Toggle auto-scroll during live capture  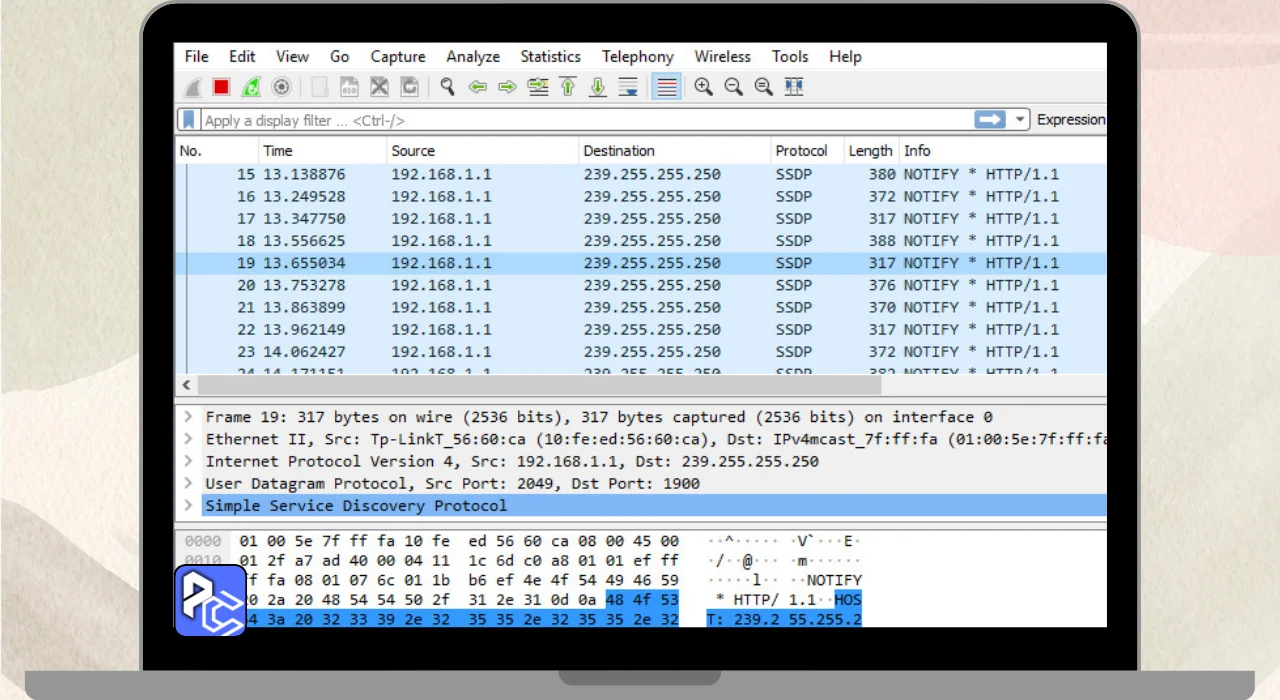tap(628, 87)
